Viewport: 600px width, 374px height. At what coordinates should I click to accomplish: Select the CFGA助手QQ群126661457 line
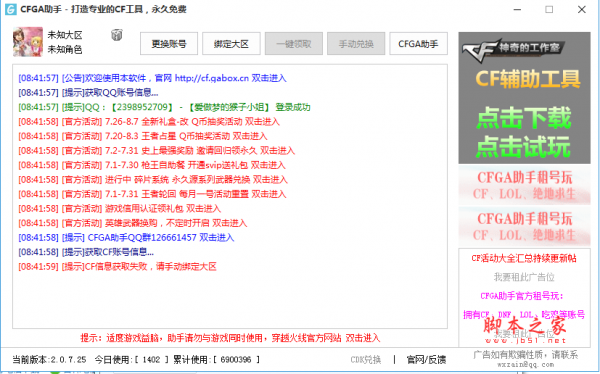[126, 238]
